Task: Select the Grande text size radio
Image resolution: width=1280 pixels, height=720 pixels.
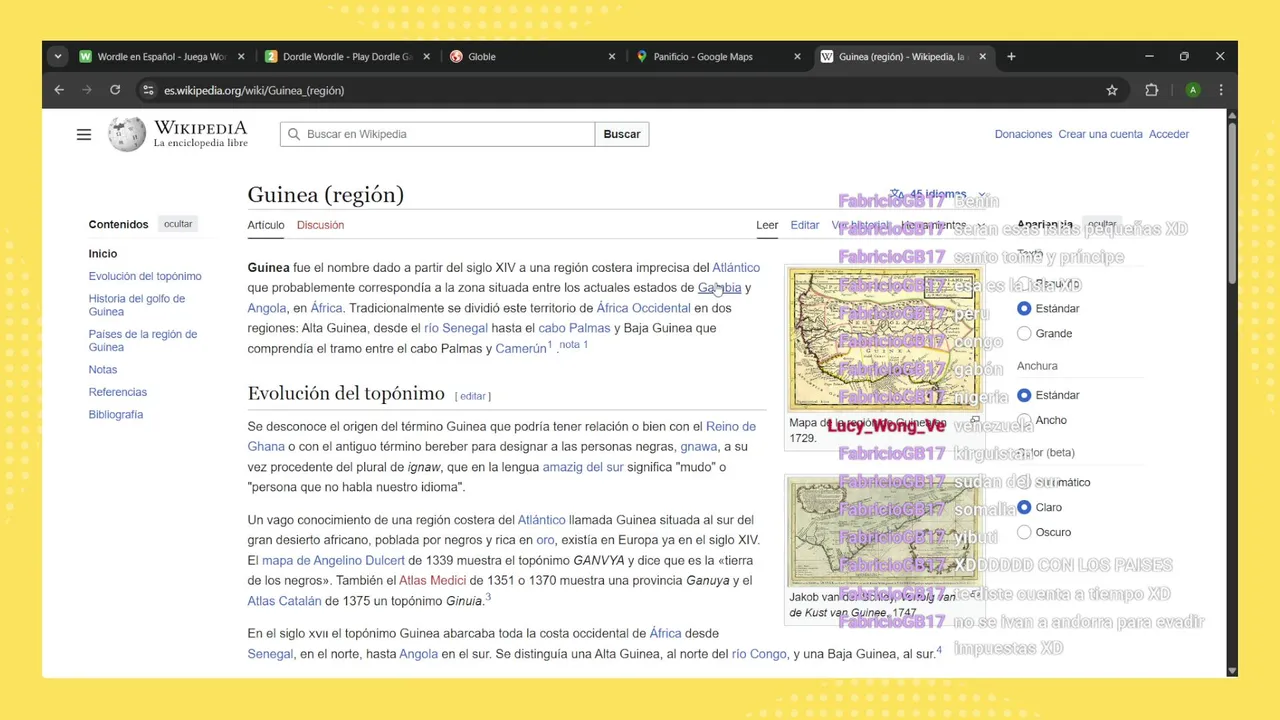Action: tap(1024, 333)
